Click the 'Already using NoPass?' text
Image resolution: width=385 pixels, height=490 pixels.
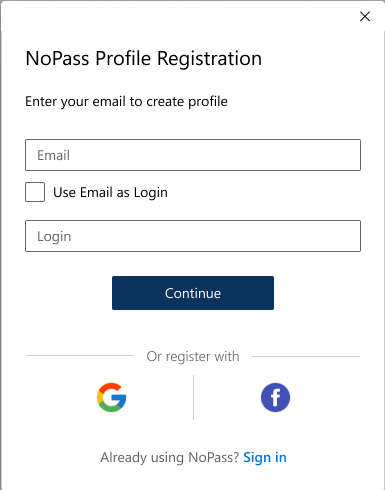pyautogui.click(x=170, y=457)
